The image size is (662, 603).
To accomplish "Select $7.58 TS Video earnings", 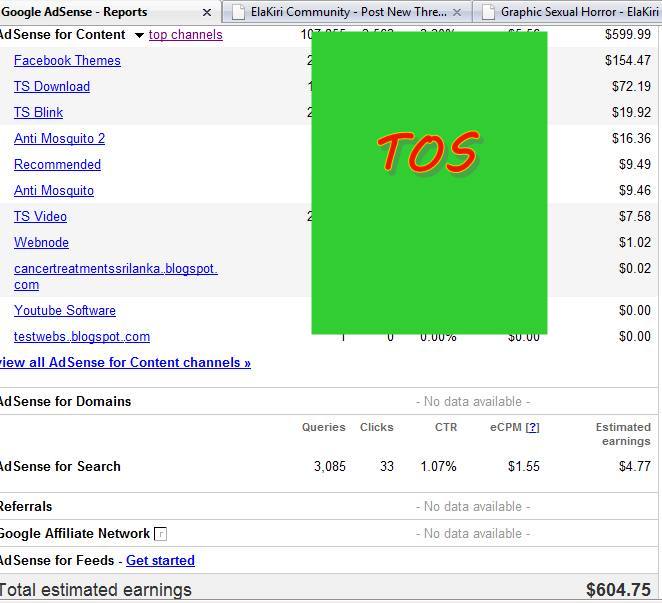I will (635, 217).
